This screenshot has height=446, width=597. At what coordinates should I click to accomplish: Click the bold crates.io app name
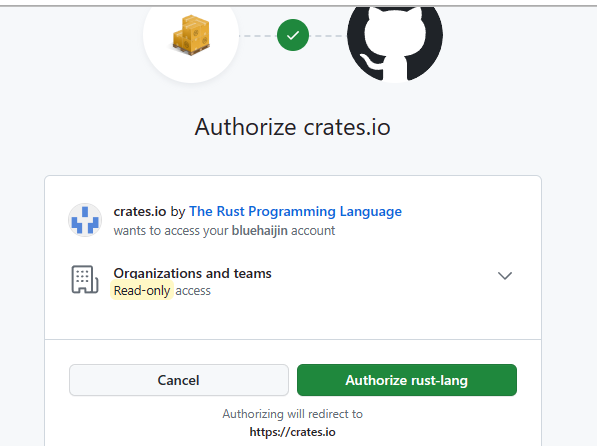coord(140,211)
